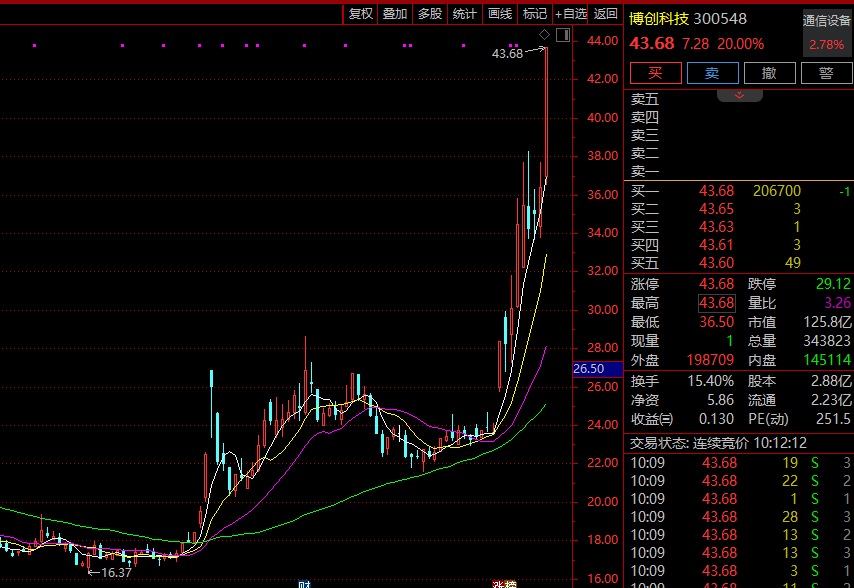Open the 统计 statistics tool
The width and height of the screenshot is (854, 588).
pyautogui.click(x=464, y=13)
